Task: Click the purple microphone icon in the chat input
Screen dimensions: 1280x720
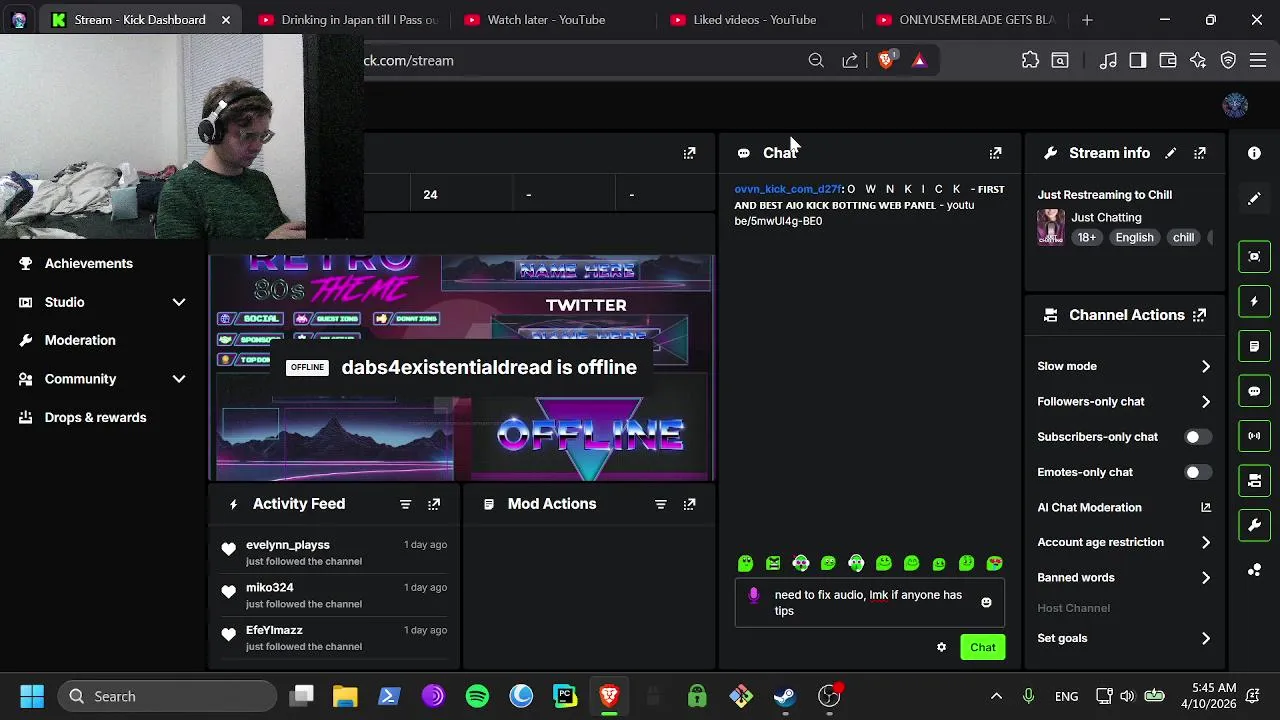Action: pos(754,596)
